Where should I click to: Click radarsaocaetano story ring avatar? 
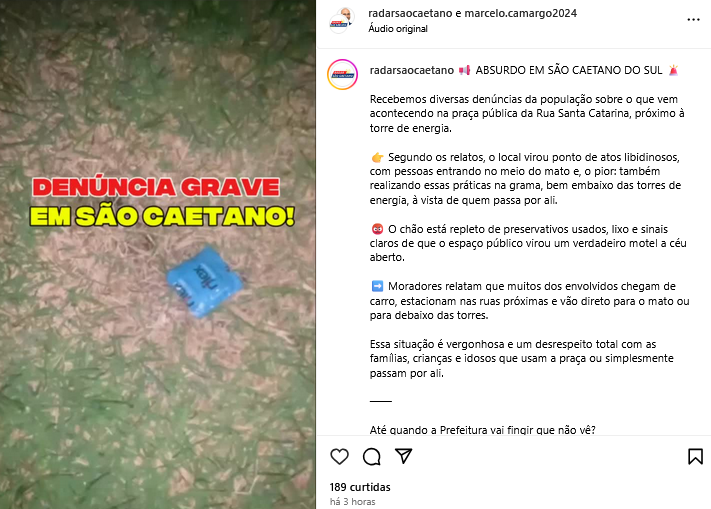click(342, 74)
